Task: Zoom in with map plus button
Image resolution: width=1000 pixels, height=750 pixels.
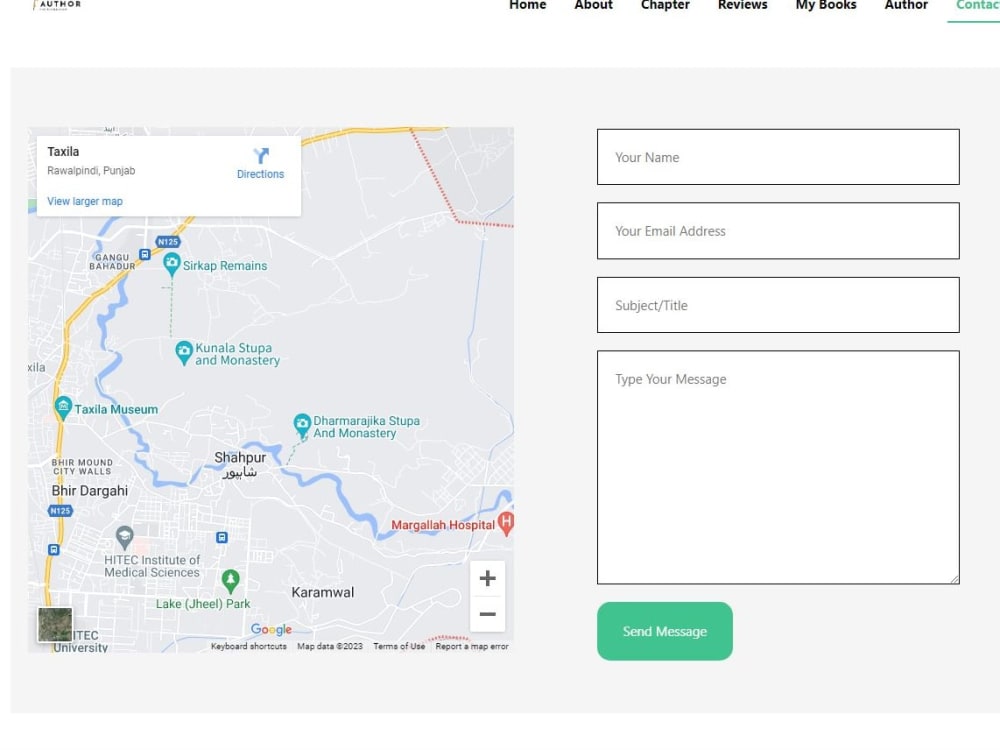Action: (x=487, y=578)
